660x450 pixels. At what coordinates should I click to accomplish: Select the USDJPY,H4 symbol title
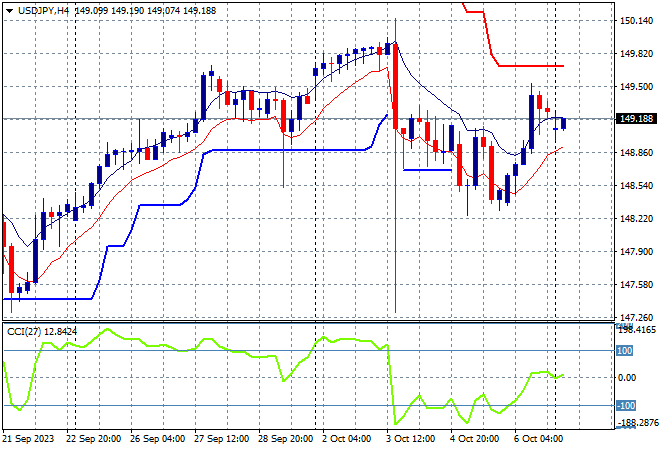(x=43, y=11)
